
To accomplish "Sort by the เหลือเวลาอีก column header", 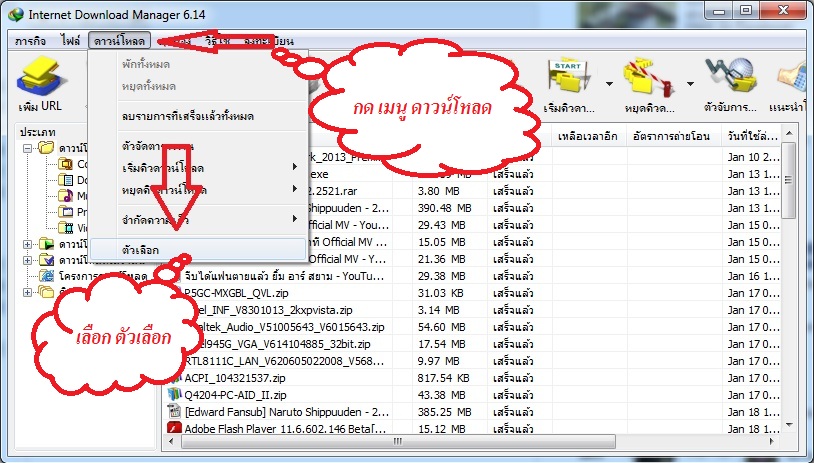I will pyautogui.click(x=589, y=136).
